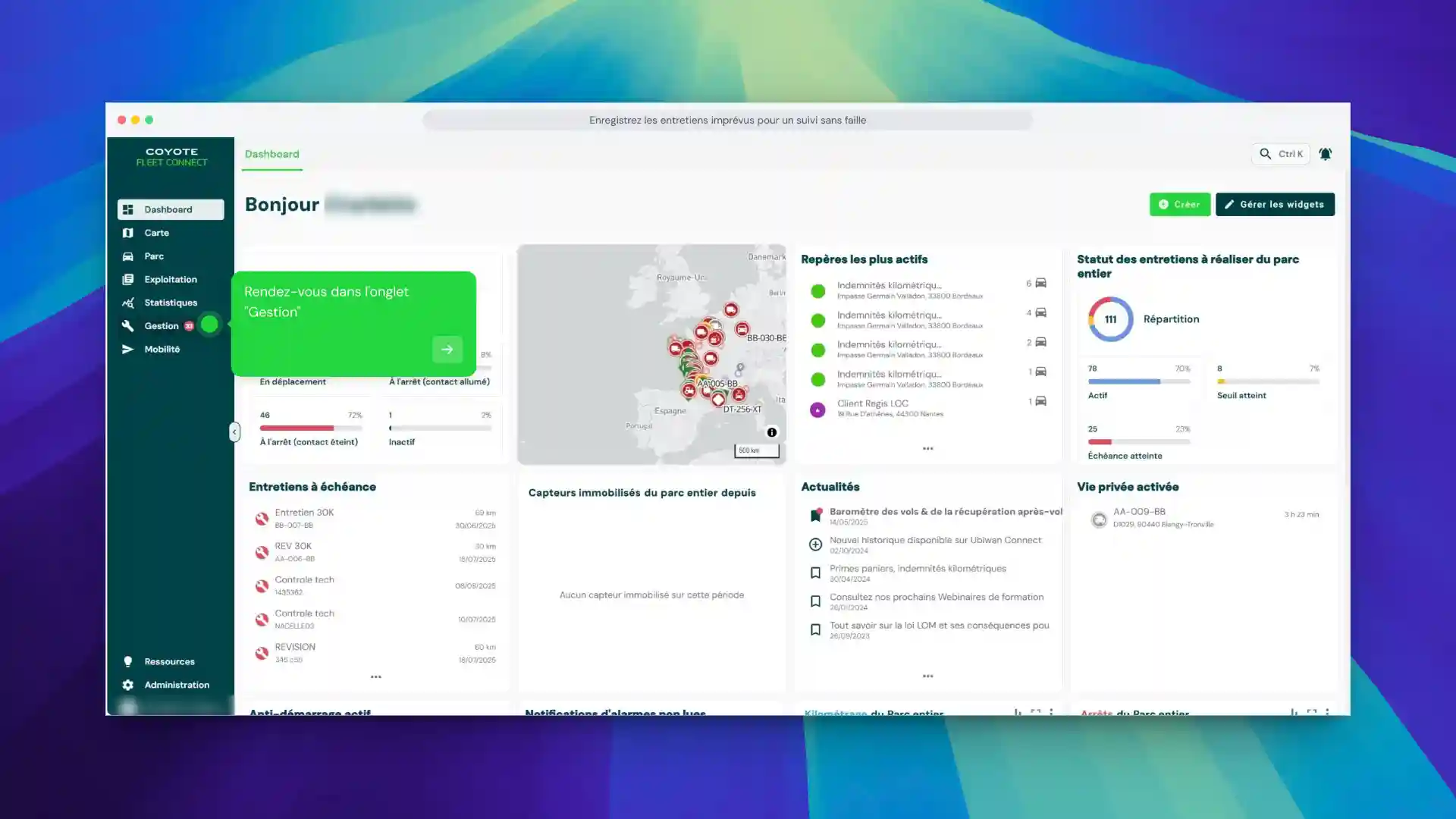Open Administration settings gear
Viewport: 1456px width, 819px height.
[x=176, y=685]
